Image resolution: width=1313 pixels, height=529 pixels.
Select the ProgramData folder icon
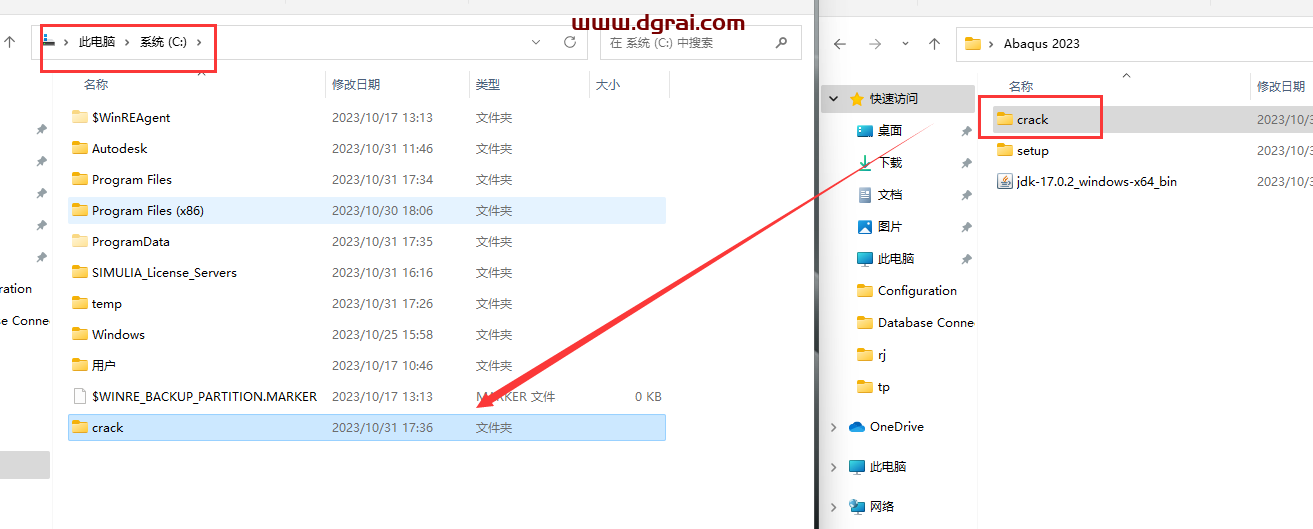pyautogui.click(x=80, y=241)
